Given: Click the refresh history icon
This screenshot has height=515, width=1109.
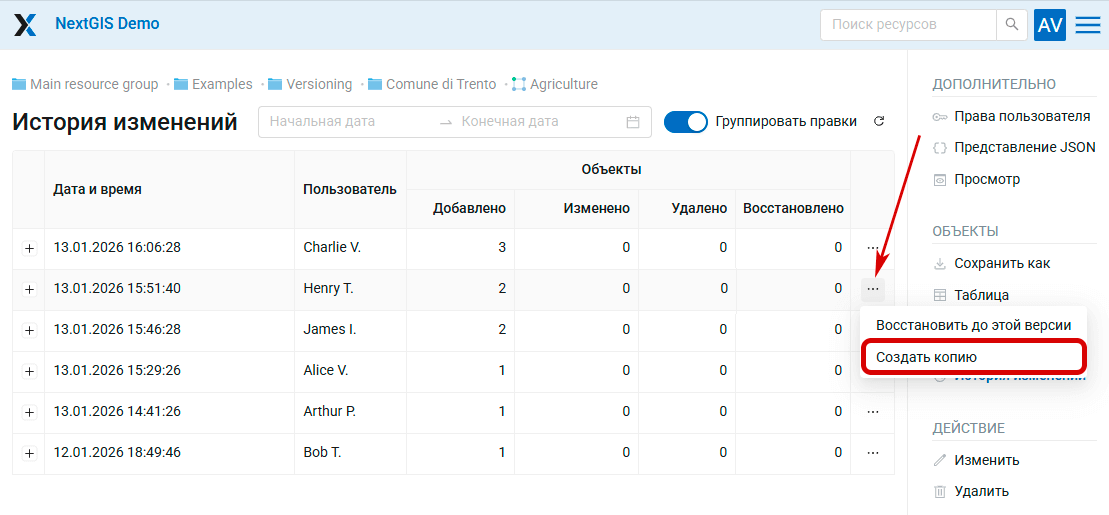Looking at the screenshot, I should [x=879, y=122].
